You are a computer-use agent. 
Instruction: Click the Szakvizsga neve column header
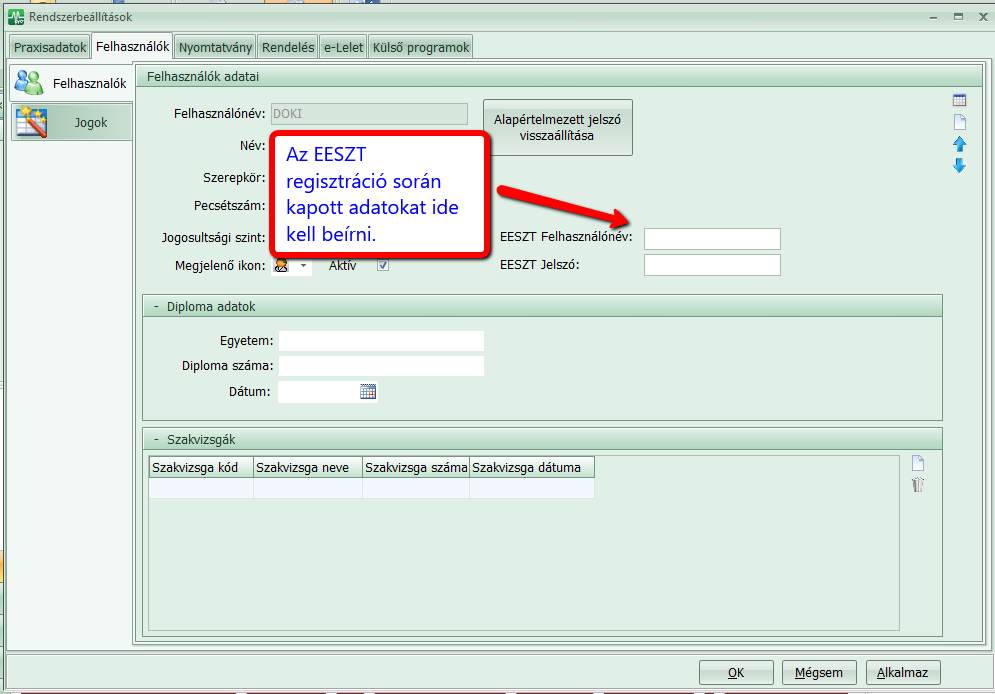pyautogui.click(x=308, y=467)
